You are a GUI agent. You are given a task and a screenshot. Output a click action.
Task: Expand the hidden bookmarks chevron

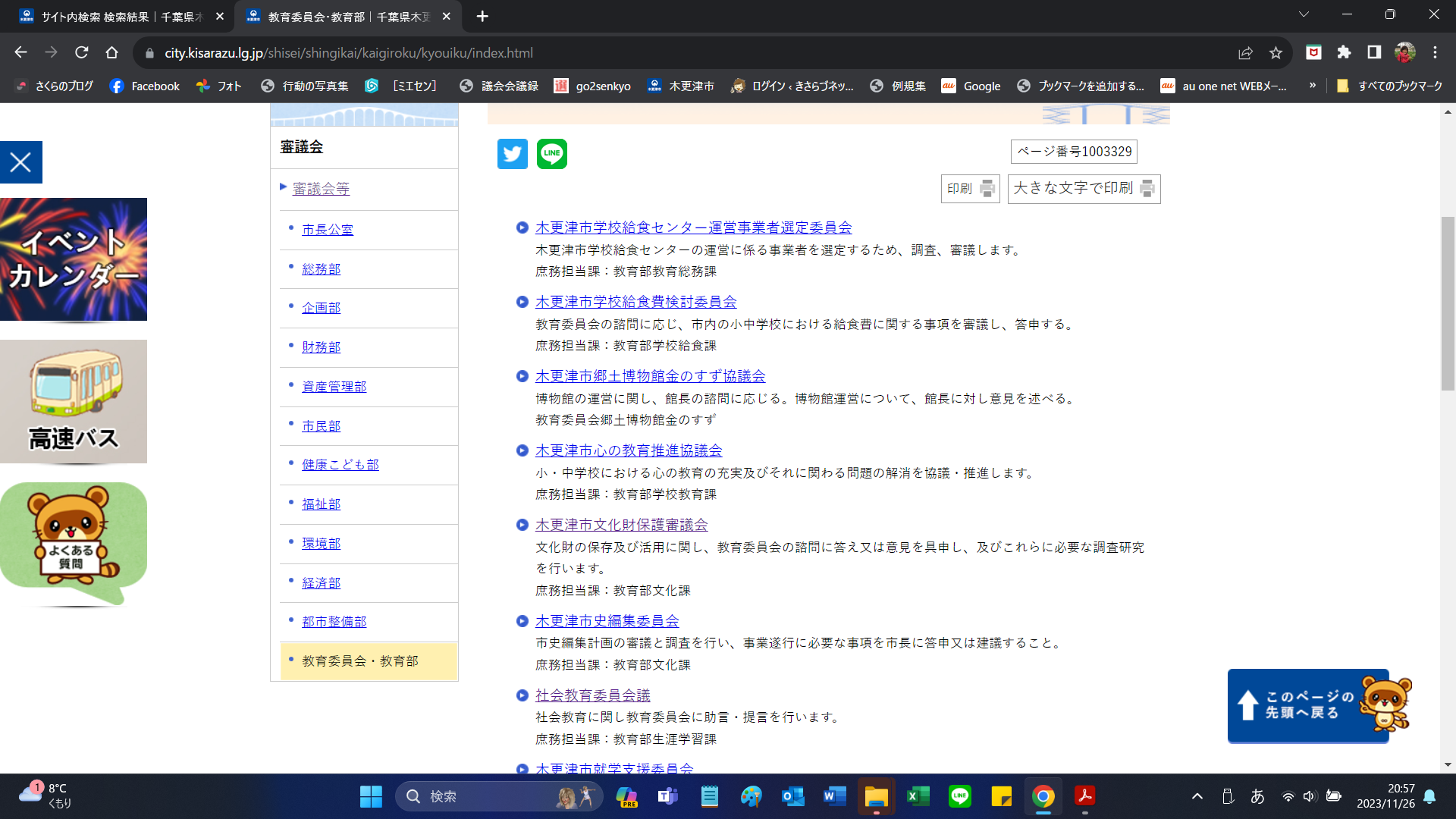click(x=1312, y=86)
